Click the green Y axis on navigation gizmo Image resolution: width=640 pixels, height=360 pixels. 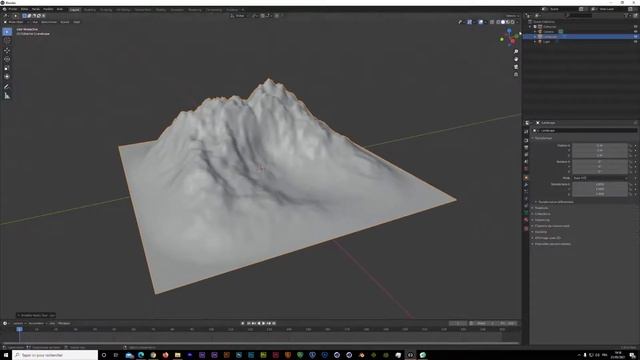tap(502, 39)
